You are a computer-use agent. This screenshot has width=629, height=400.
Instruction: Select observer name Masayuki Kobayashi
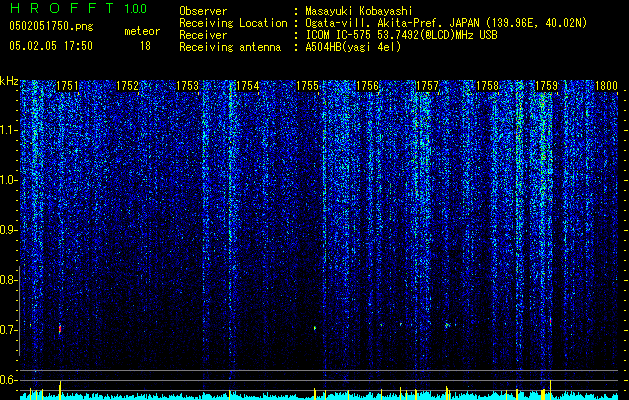point(359,11)
